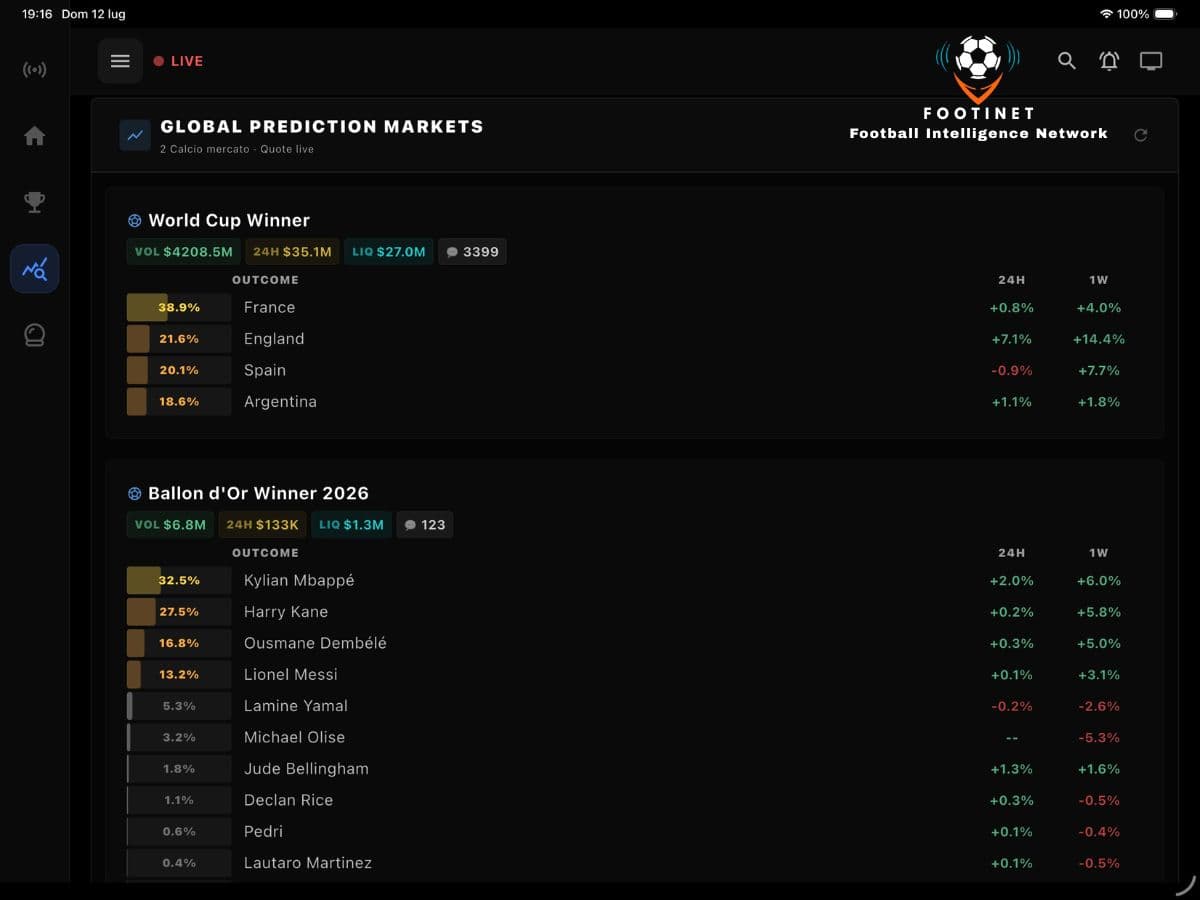Open the screen cast icon

1151,61
